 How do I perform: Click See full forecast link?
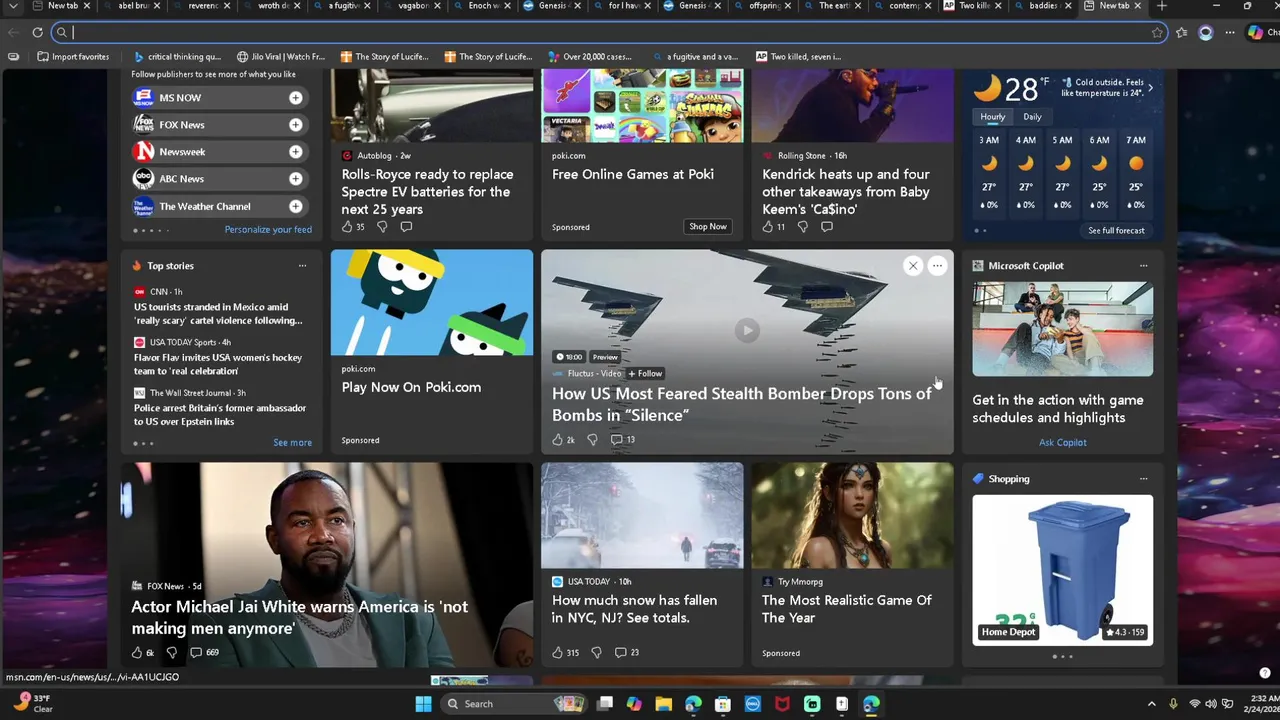pyautogui.click(x=1116, y=231)
